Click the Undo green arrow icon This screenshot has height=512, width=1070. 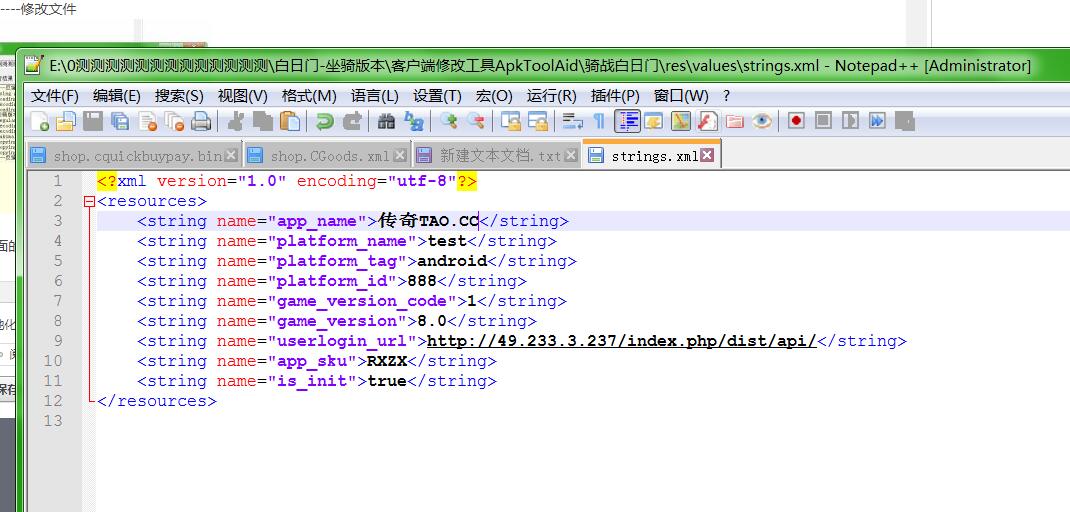point(325,121)
